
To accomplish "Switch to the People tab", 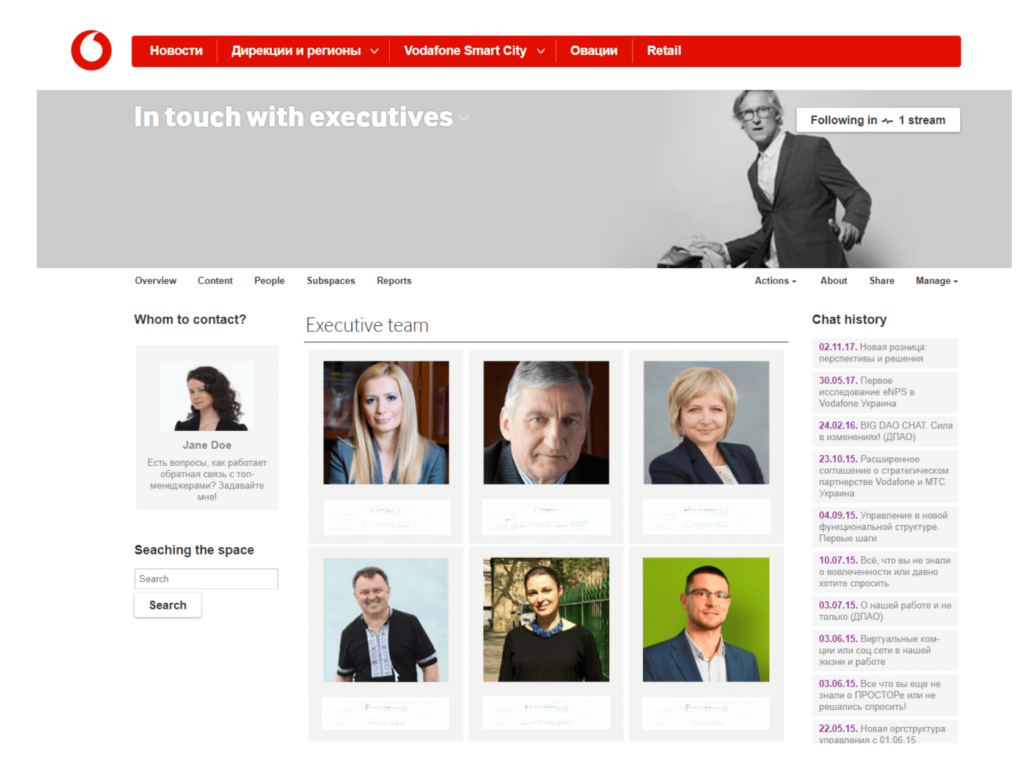I will pyautogui.click(x=269, y=281).
